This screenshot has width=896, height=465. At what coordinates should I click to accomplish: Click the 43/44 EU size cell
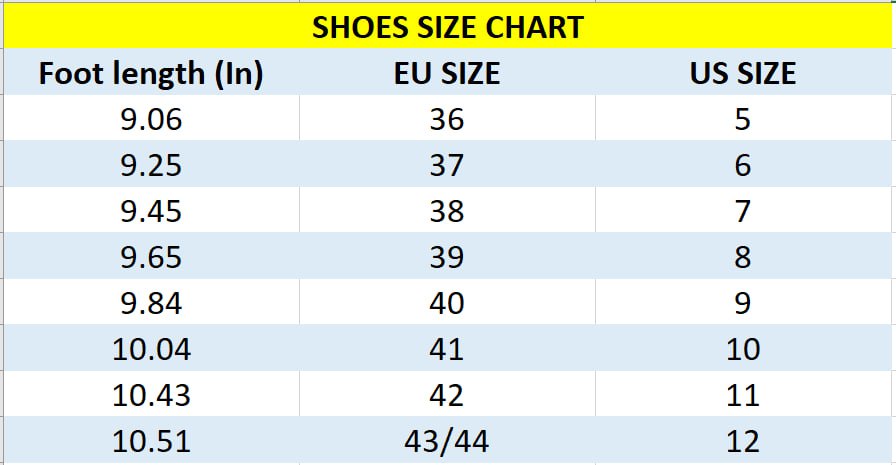point(447,440)
